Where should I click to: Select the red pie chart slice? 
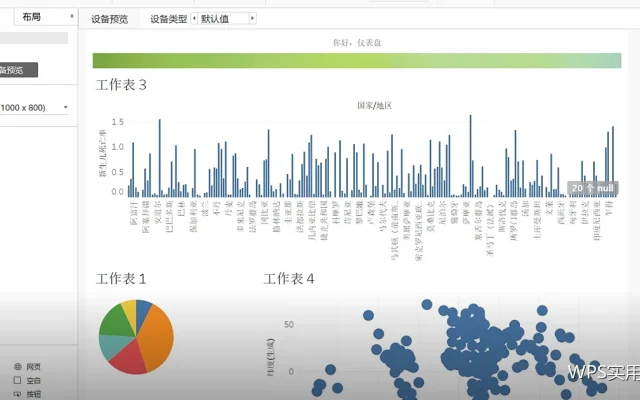pyautogui.click(x=130, y=359)
